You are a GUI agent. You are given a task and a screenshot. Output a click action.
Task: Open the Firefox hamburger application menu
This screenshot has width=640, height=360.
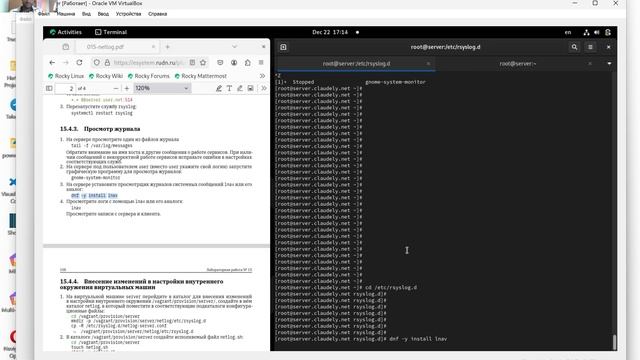point(261,62)
